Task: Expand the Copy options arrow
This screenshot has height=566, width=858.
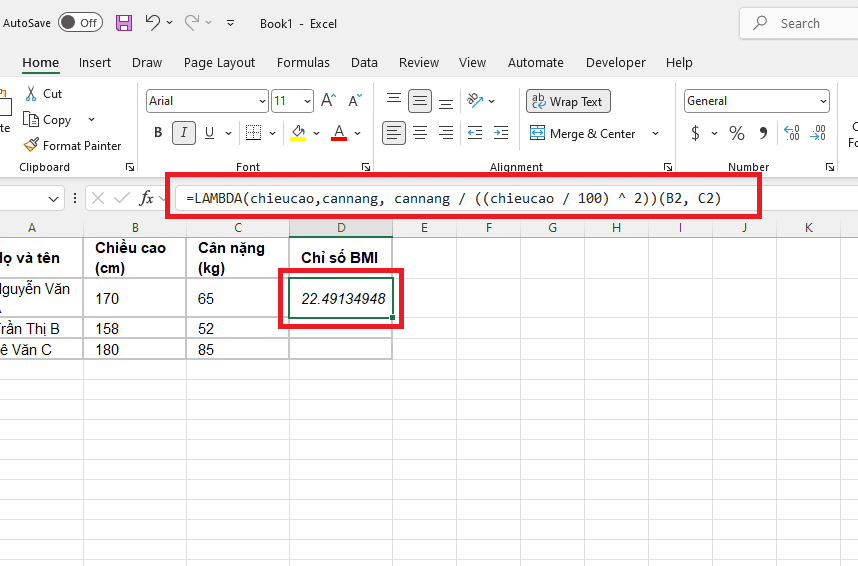Action: (x=91, y=119)
